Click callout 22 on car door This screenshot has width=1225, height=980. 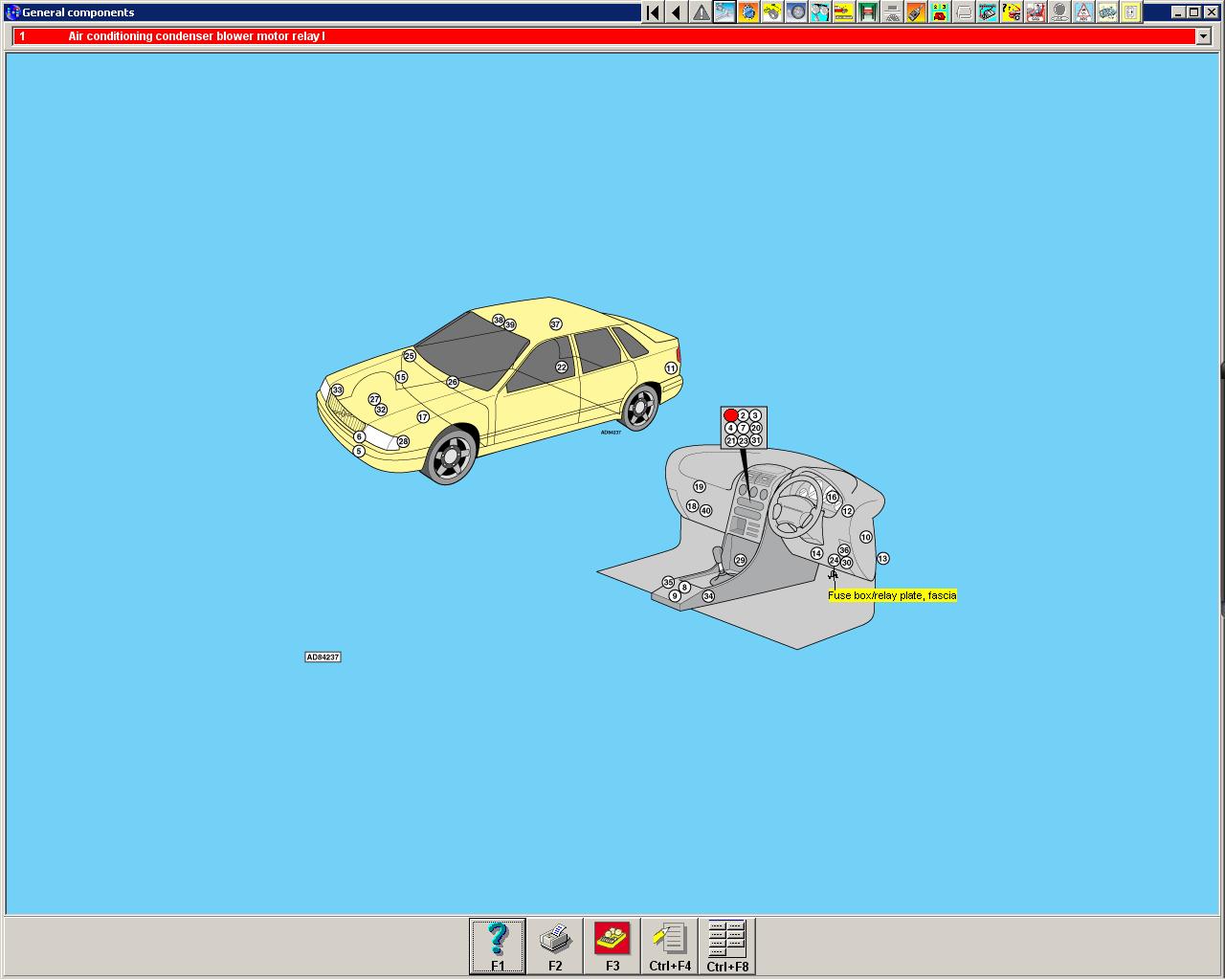click(x=562, y=367)
